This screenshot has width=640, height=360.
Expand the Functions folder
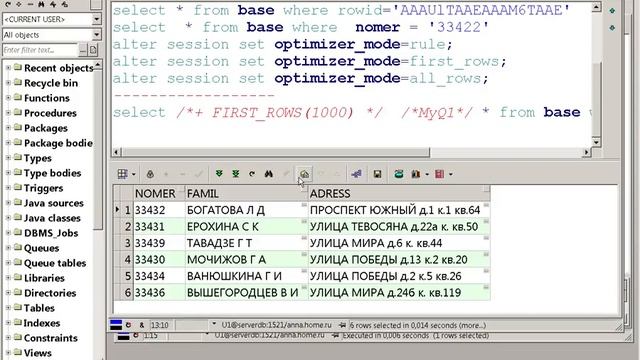8,98
